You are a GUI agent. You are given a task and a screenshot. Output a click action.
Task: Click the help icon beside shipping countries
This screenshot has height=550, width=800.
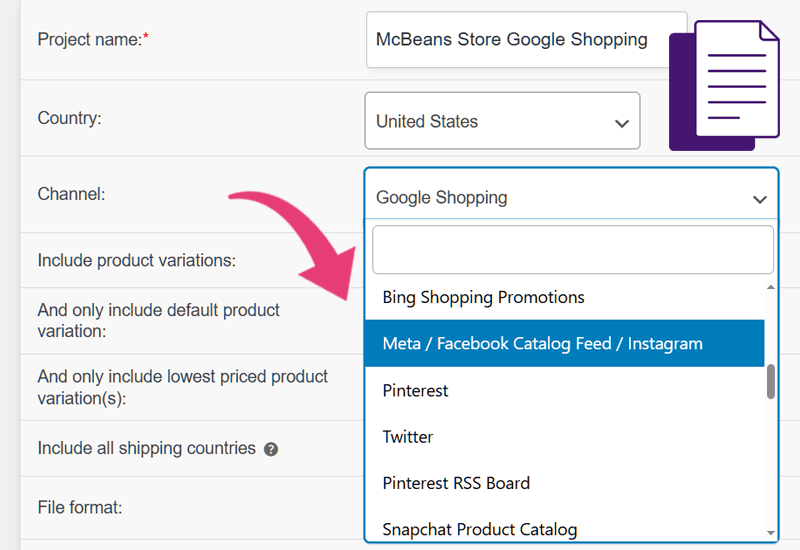tap(271, 449)
